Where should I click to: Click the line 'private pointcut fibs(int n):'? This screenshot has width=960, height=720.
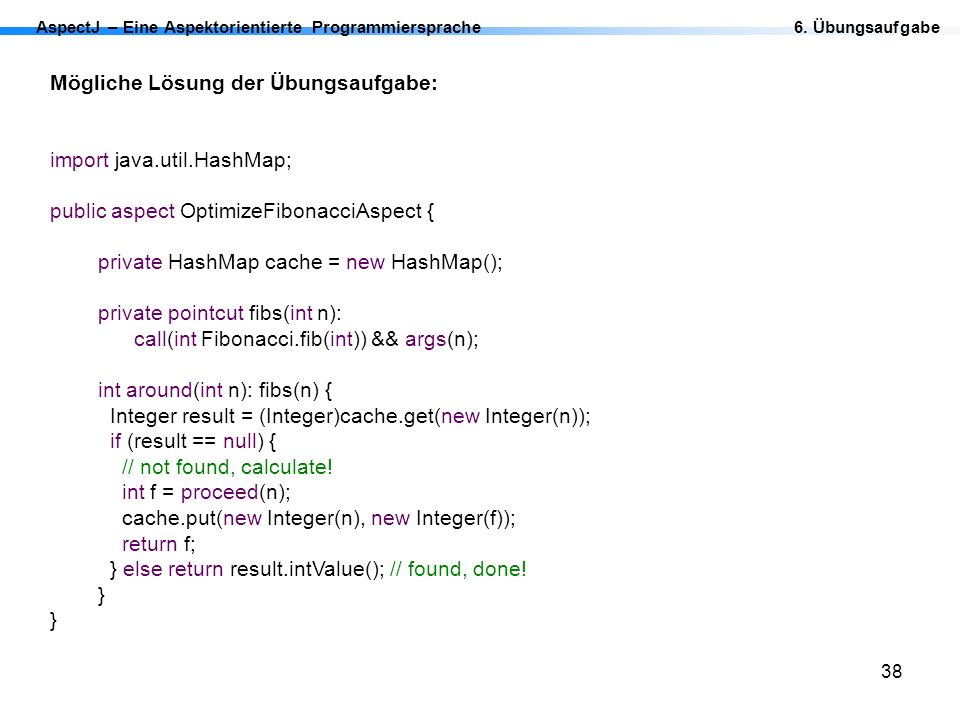(219, 313)
